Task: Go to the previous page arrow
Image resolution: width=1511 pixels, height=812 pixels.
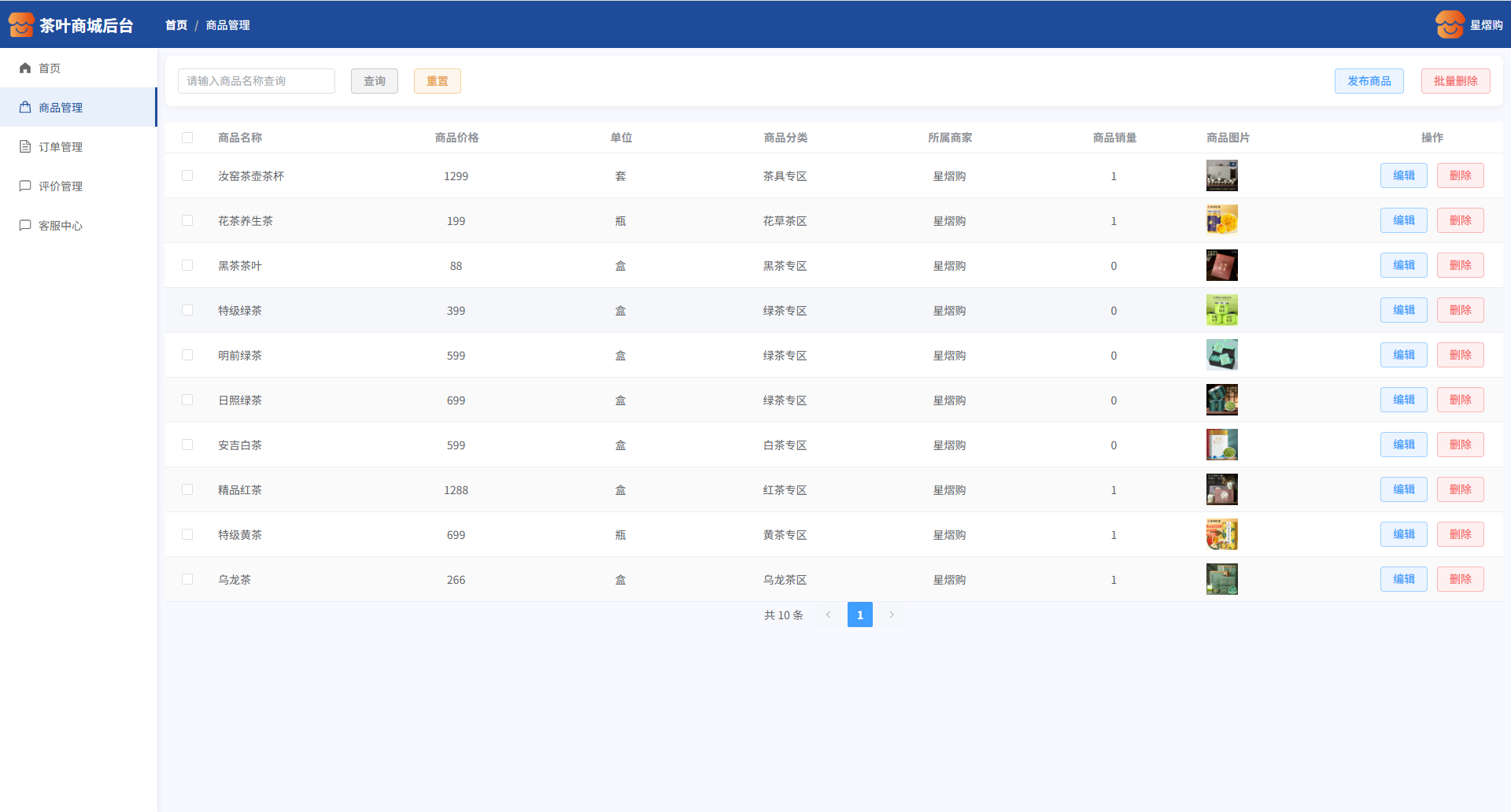Action: [828, 615]
